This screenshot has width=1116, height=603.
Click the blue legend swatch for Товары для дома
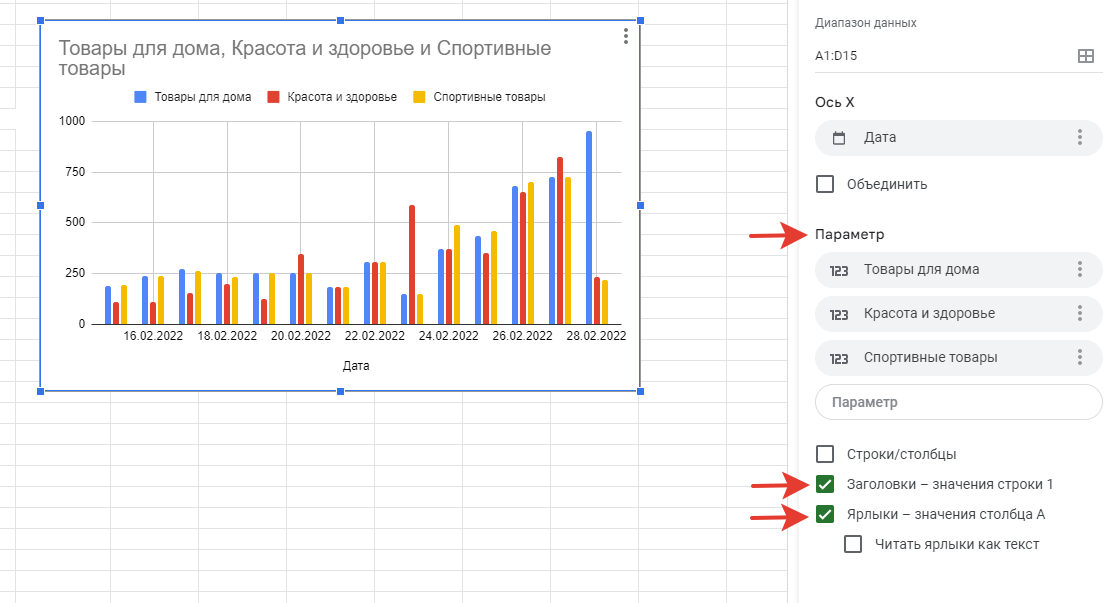pyautogui.click(x=141, y=97)
